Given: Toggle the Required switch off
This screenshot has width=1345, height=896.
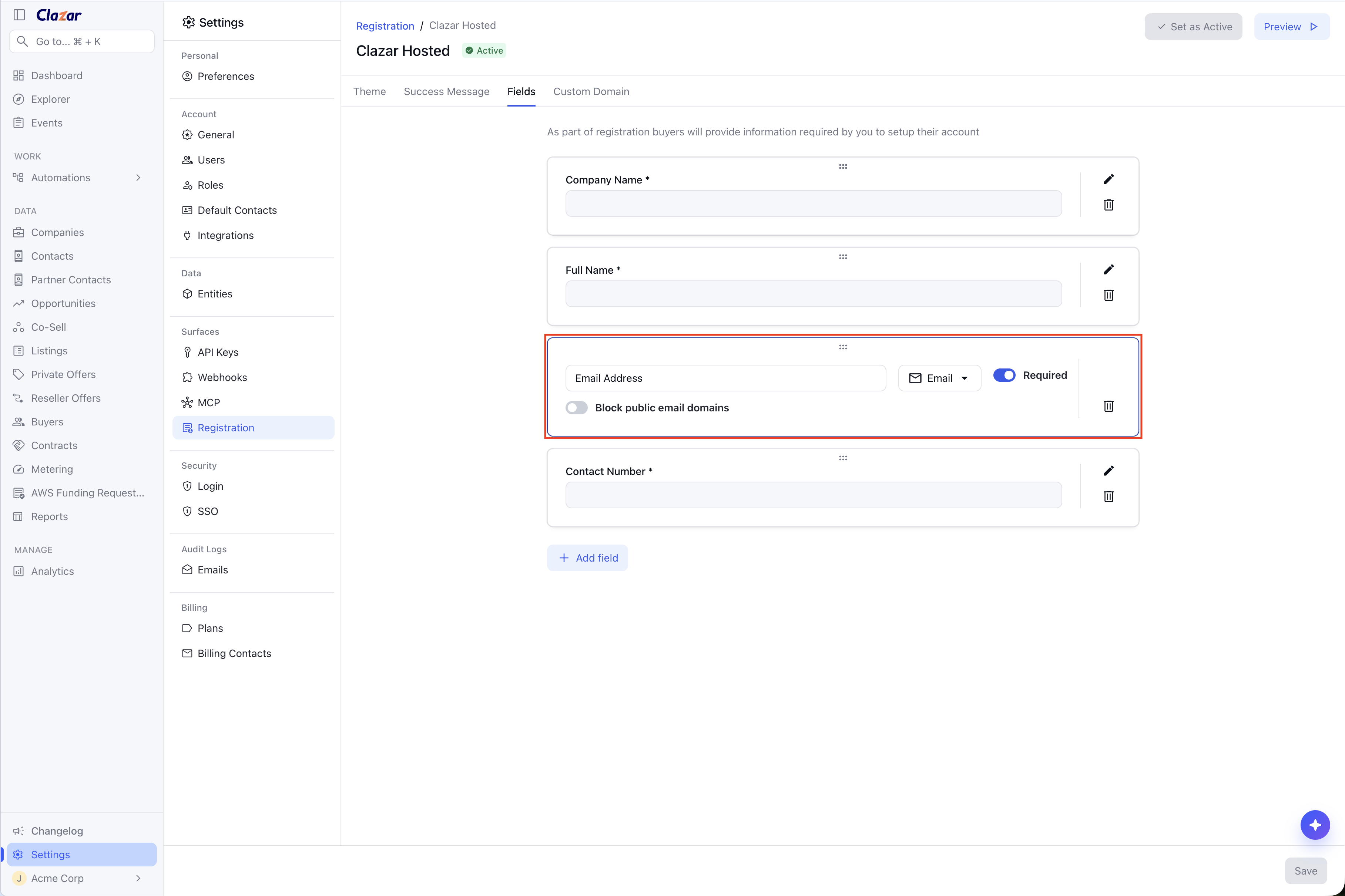Looking at the screenshot, I should pyautogui.click(x=1004, y=375).
